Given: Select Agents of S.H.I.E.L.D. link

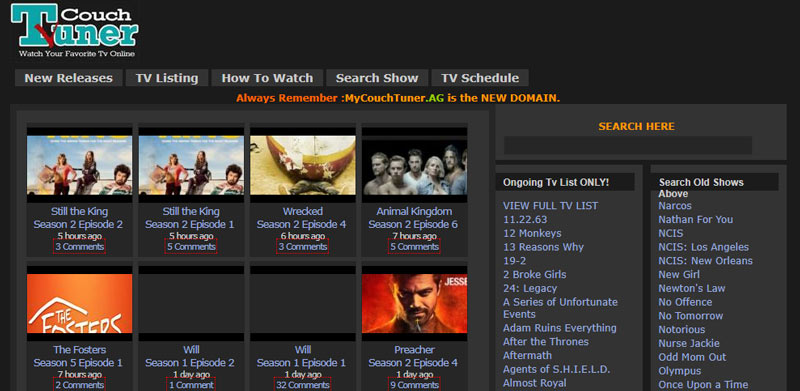Looking at the screenshot, I should click(x=557, y=369).
